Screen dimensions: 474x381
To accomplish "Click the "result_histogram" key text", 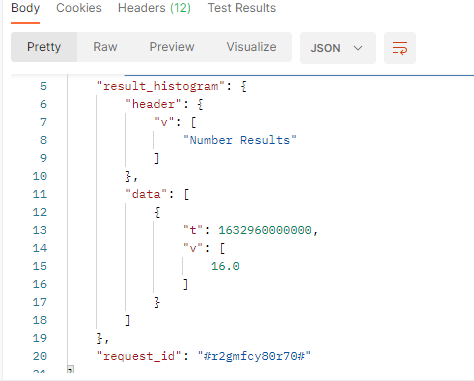I will point(161,86).
